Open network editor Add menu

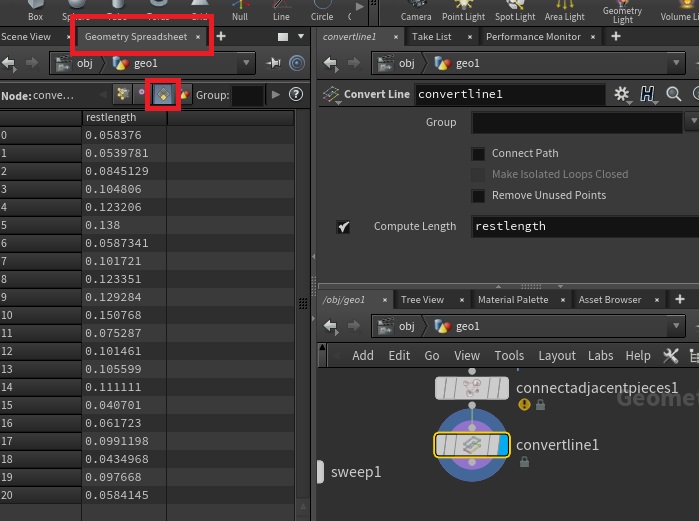pyautogui.click(x=363, y=356)
